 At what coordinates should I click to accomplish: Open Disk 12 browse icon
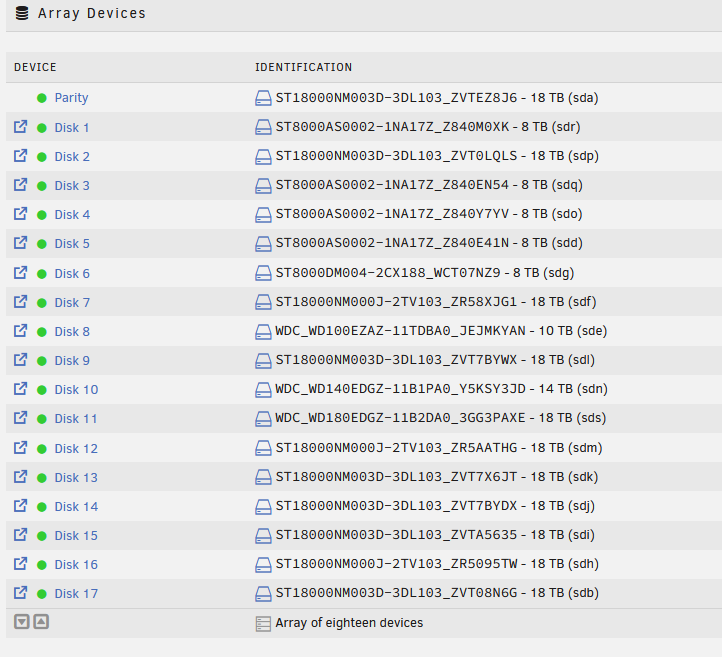tap(20, 448)
